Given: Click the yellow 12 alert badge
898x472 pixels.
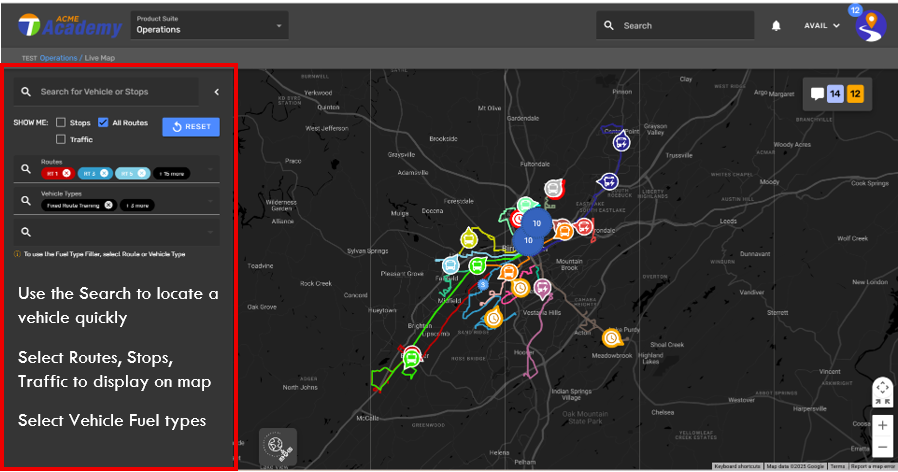Looking at the screenshot, I should (855, 95).
